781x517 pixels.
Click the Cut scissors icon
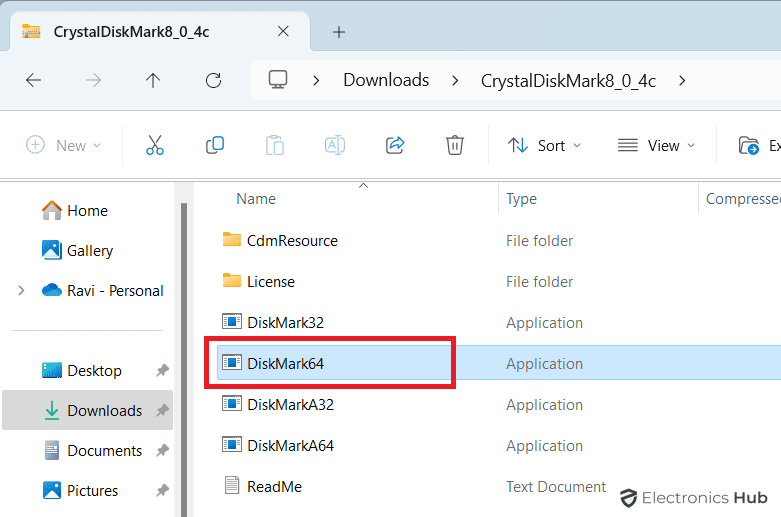coord(154,146)
